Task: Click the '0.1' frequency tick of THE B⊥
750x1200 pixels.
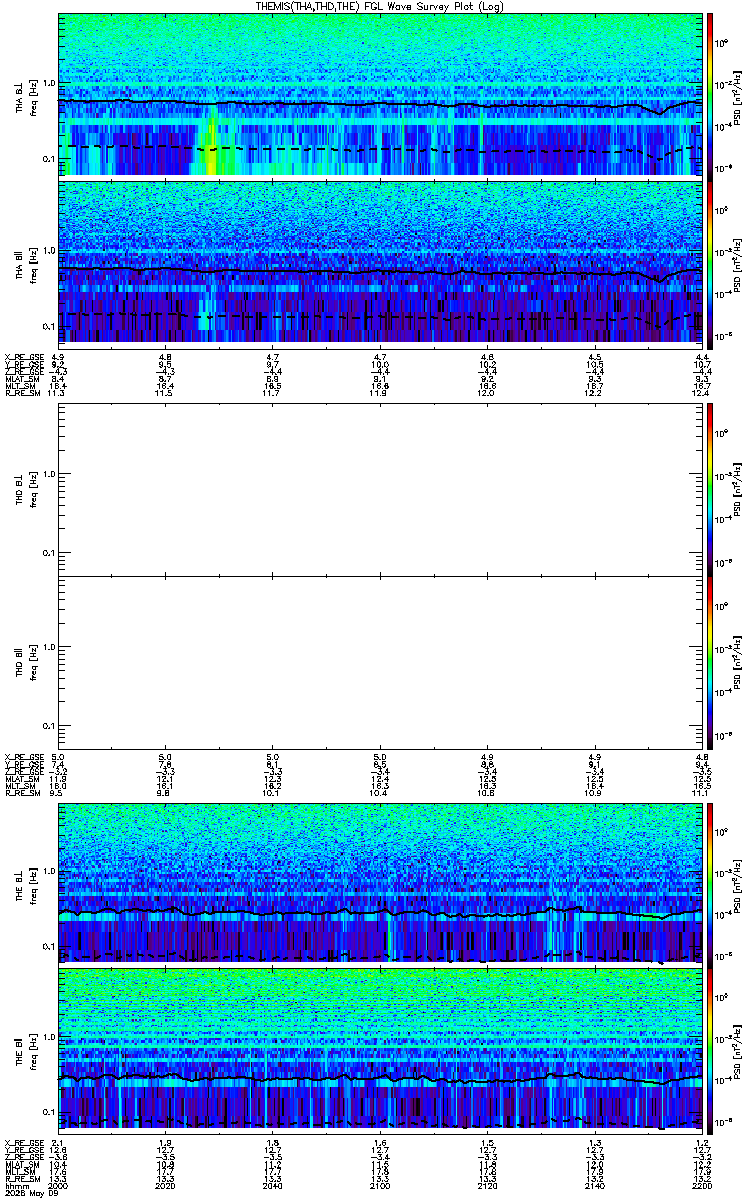Action: (x=48, y=945)
